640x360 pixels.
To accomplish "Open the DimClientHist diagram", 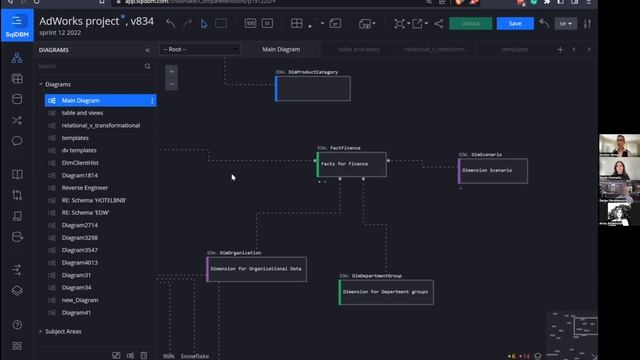I will pyautogui.click(x=80, y=163).
